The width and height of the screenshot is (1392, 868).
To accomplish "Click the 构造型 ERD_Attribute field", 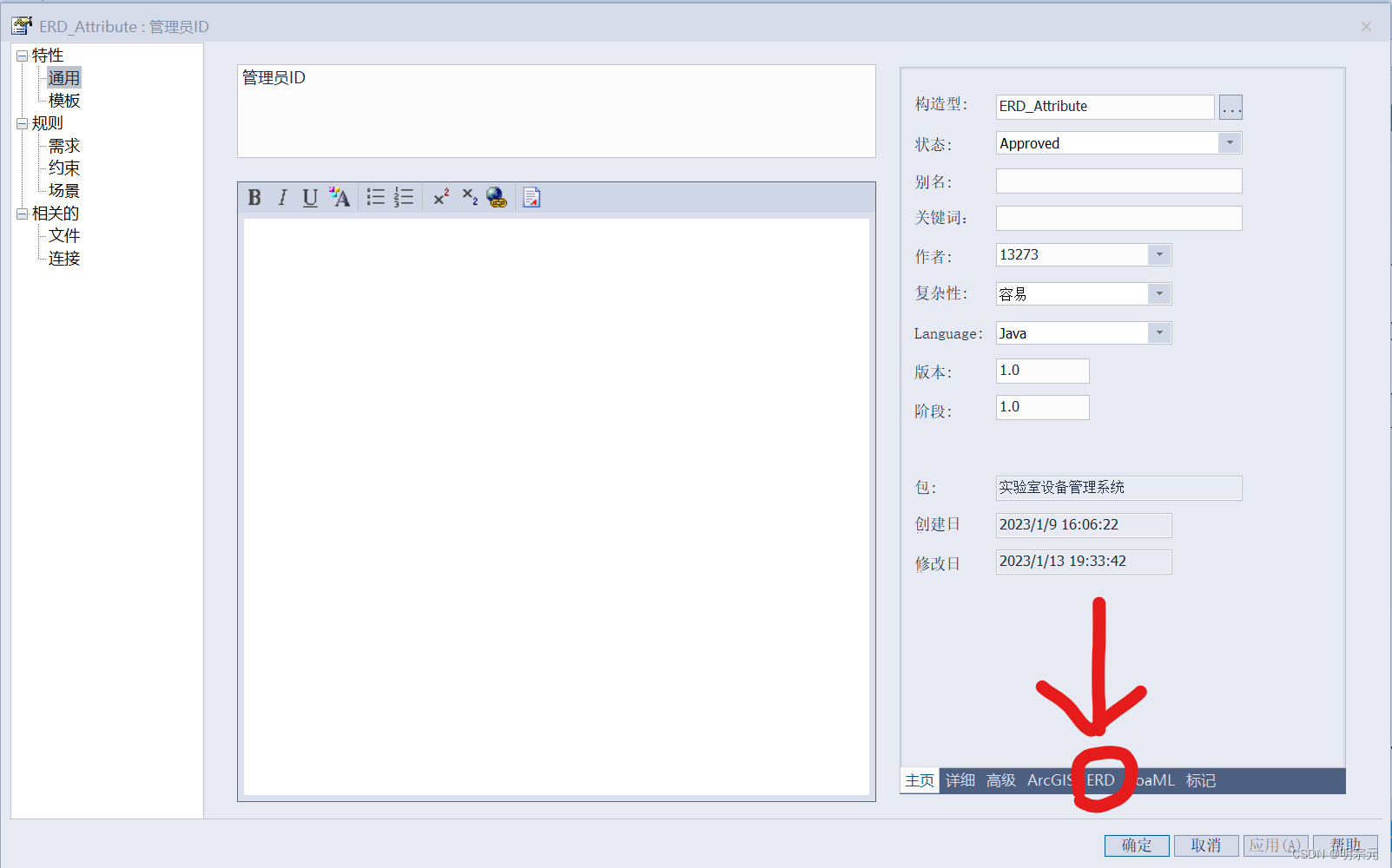I will coord(1105,107).
